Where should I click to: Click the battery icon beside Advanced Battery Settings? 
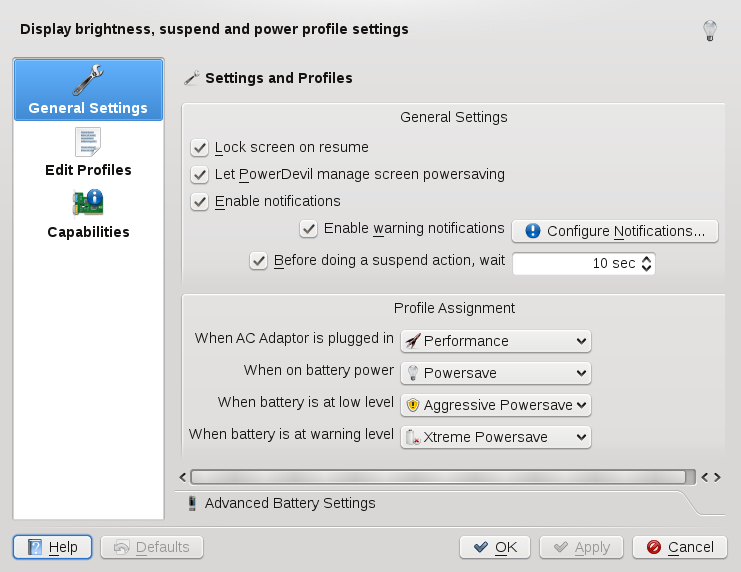click(192, 503)
